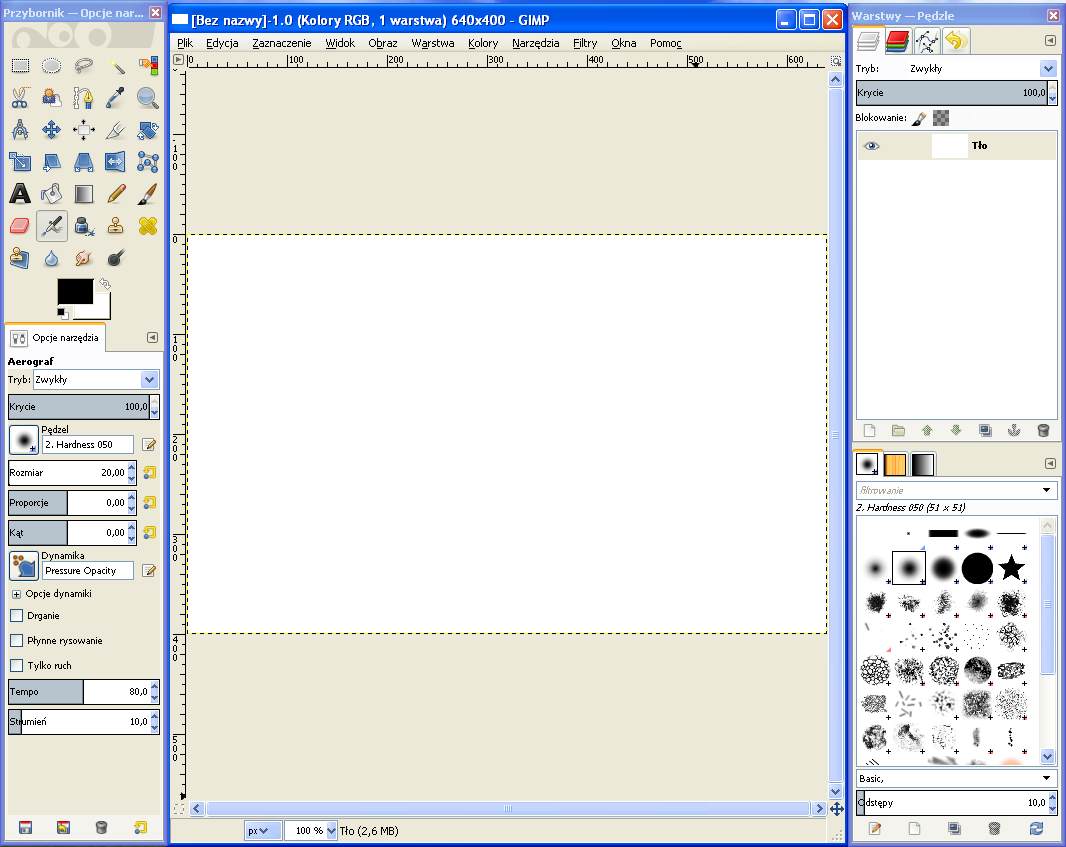Image resolution: width=1066 pixels, height=847 pixels.
Task: Open the Filtry menu
Action: (585, 43)
